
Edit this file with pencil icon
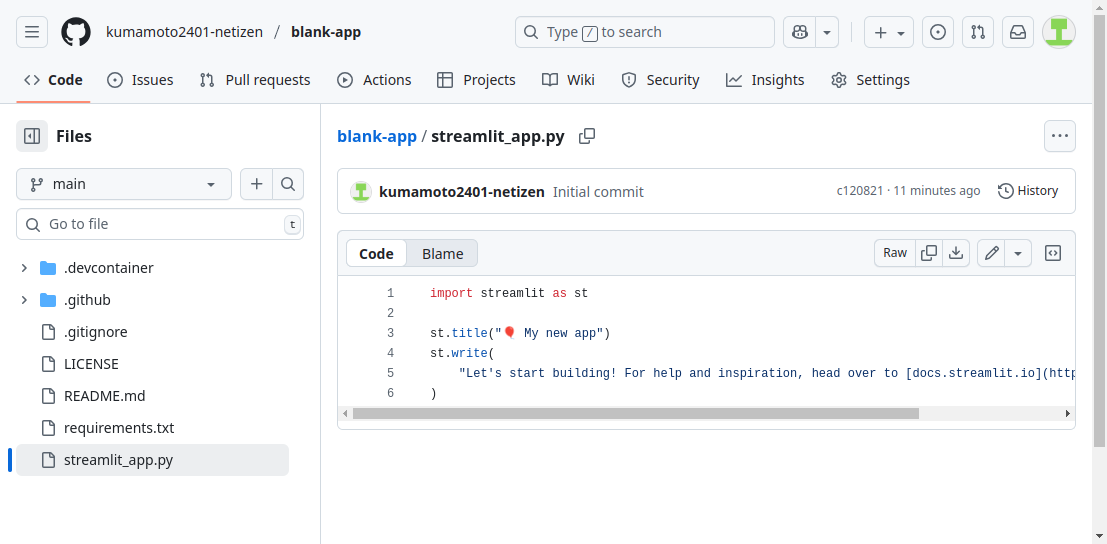point(991,253)
